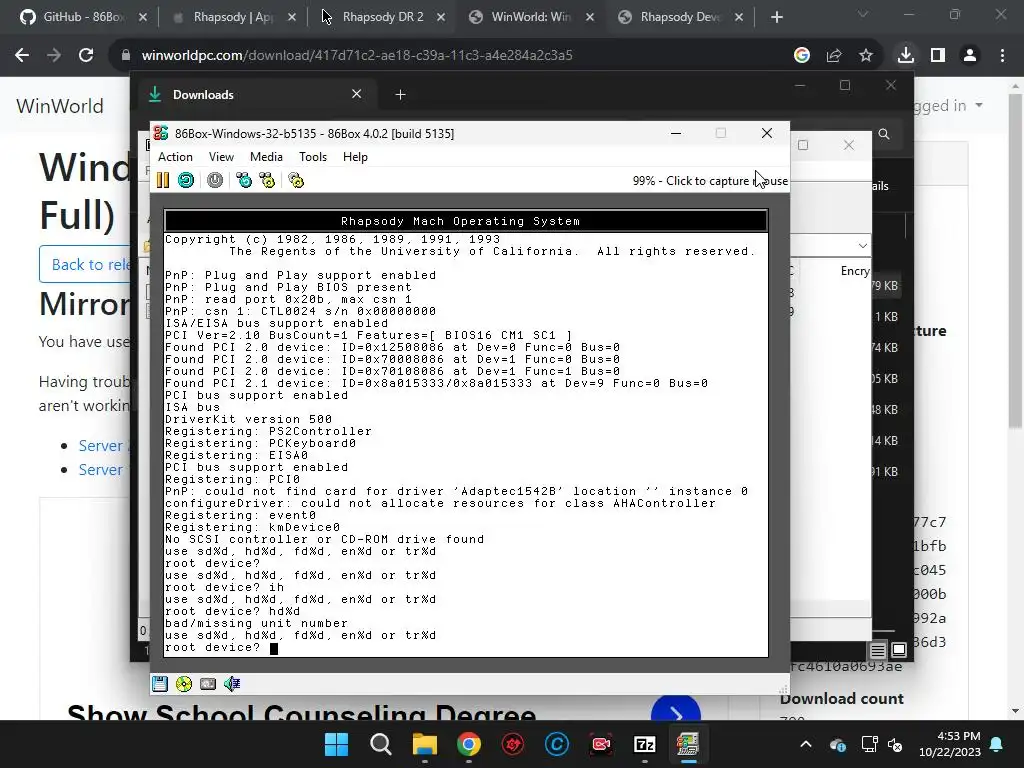1024x768 pixels.
Task: Click the WinWorld site logo link
Action: point(59,106)
